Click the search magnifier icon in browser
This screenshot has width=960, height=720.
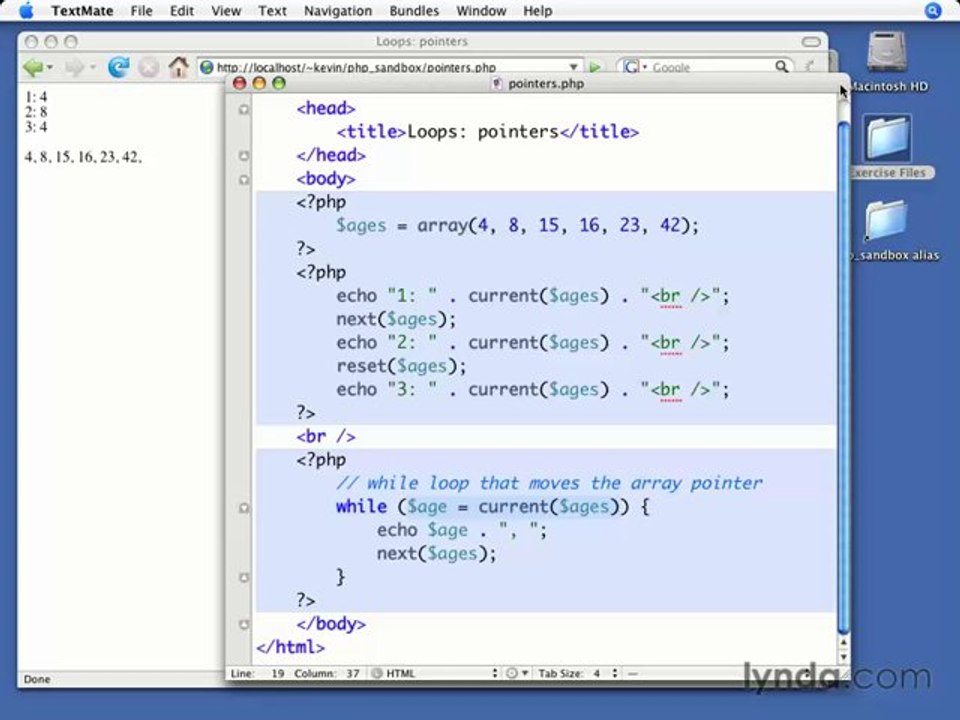[781, 67]
